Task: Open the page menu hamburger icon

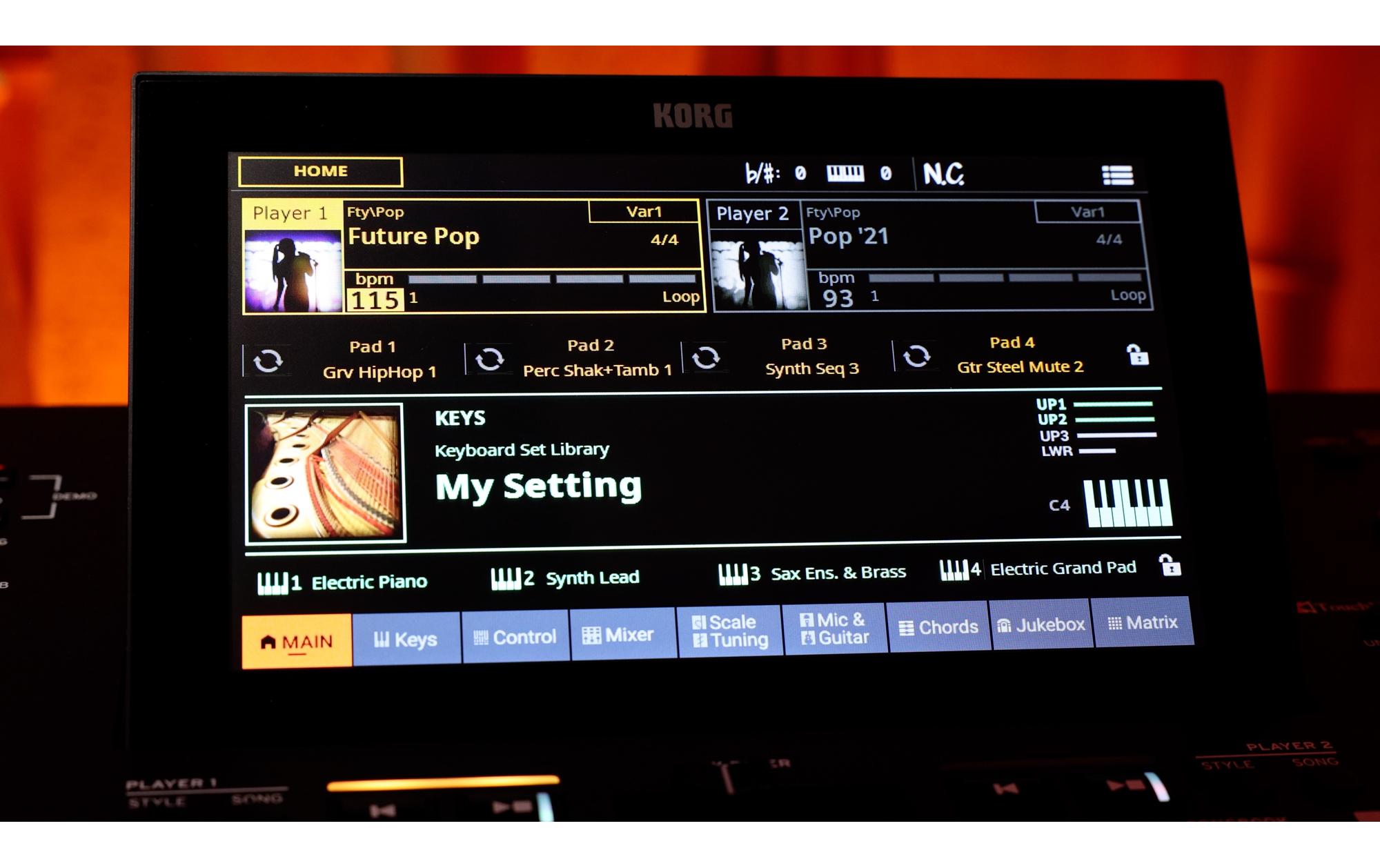Action: tap(1118, 175)
